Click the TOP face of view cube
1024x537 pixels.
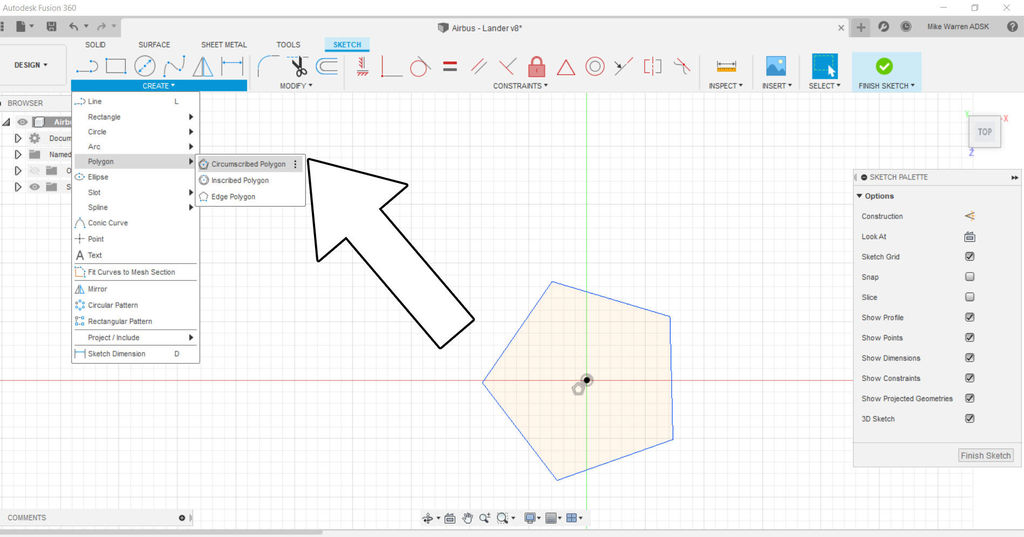tap(984, 132)
